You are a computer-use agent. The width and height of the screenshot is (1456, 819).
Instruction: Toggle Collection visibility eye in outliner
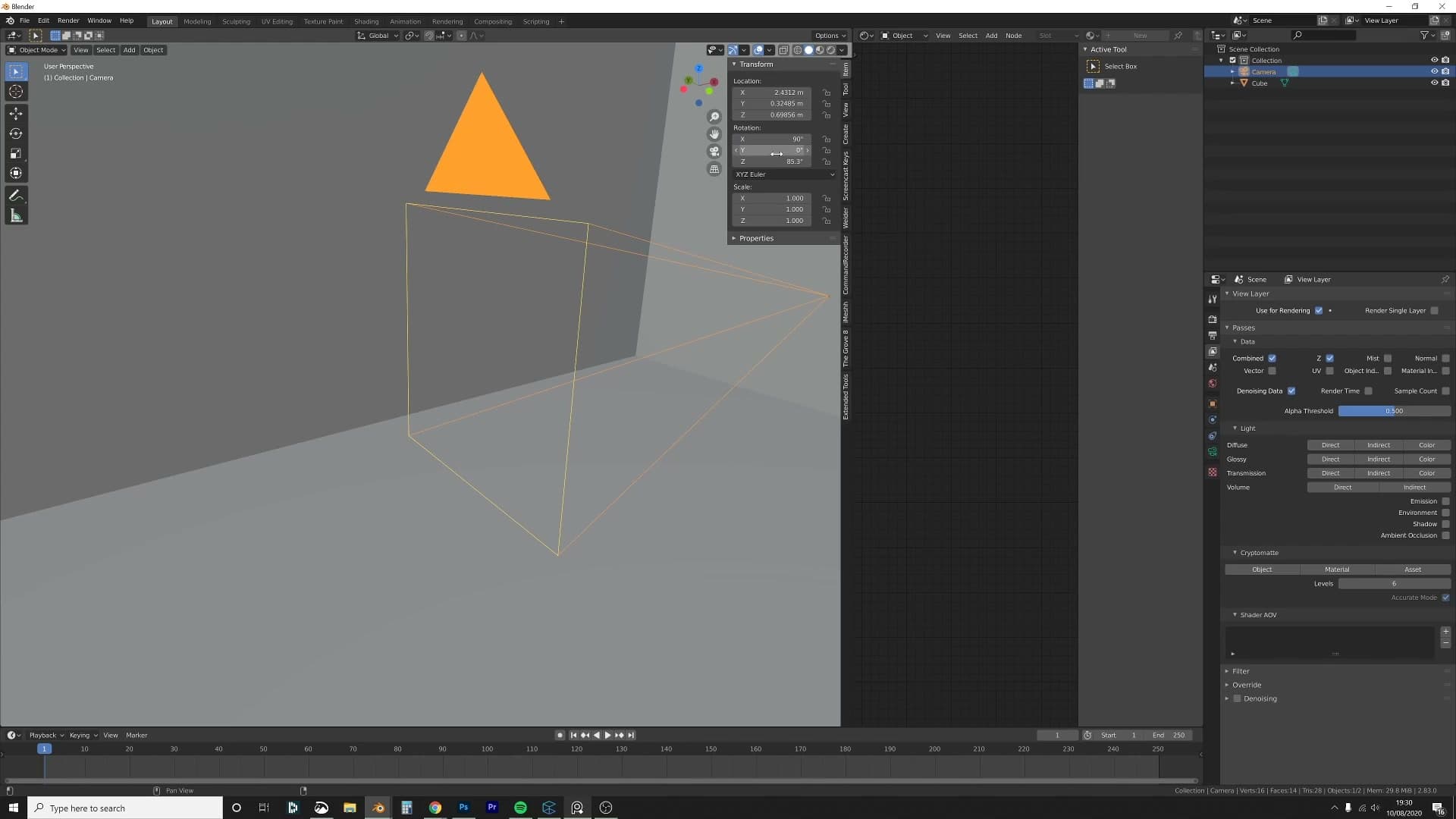[x=1434, y=61]
